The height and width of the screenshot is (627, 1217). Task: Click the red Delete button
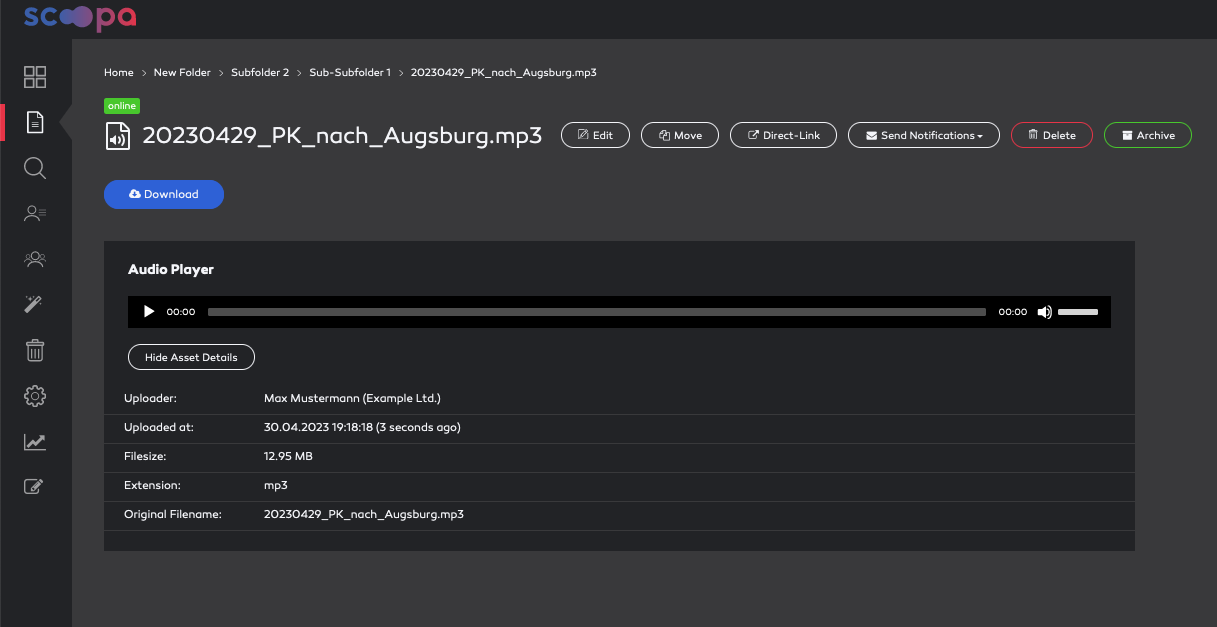(x=1052, y=135)
